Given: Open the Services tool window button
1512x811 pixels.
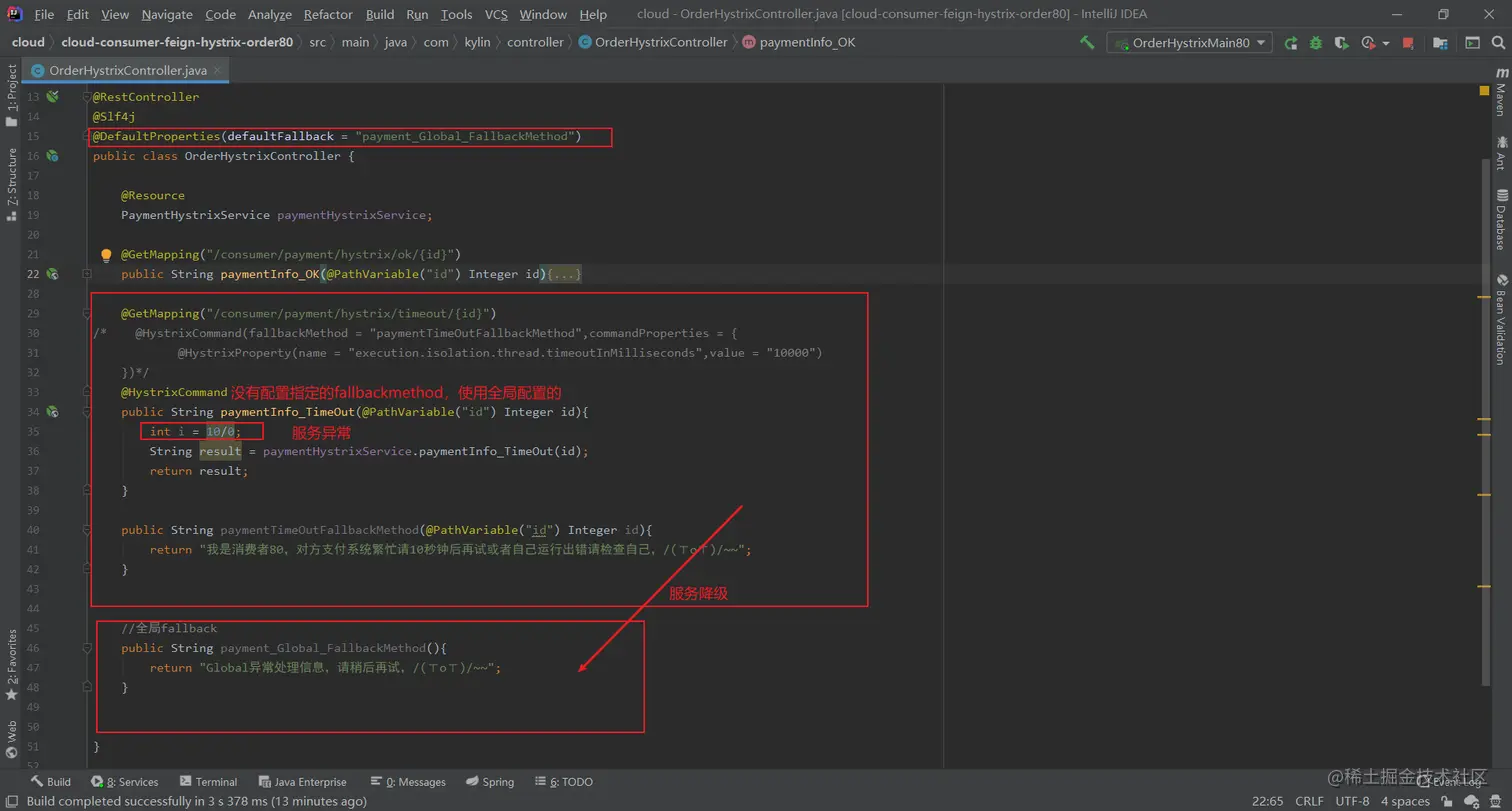Looking at the screenshot, I should 125,782.
